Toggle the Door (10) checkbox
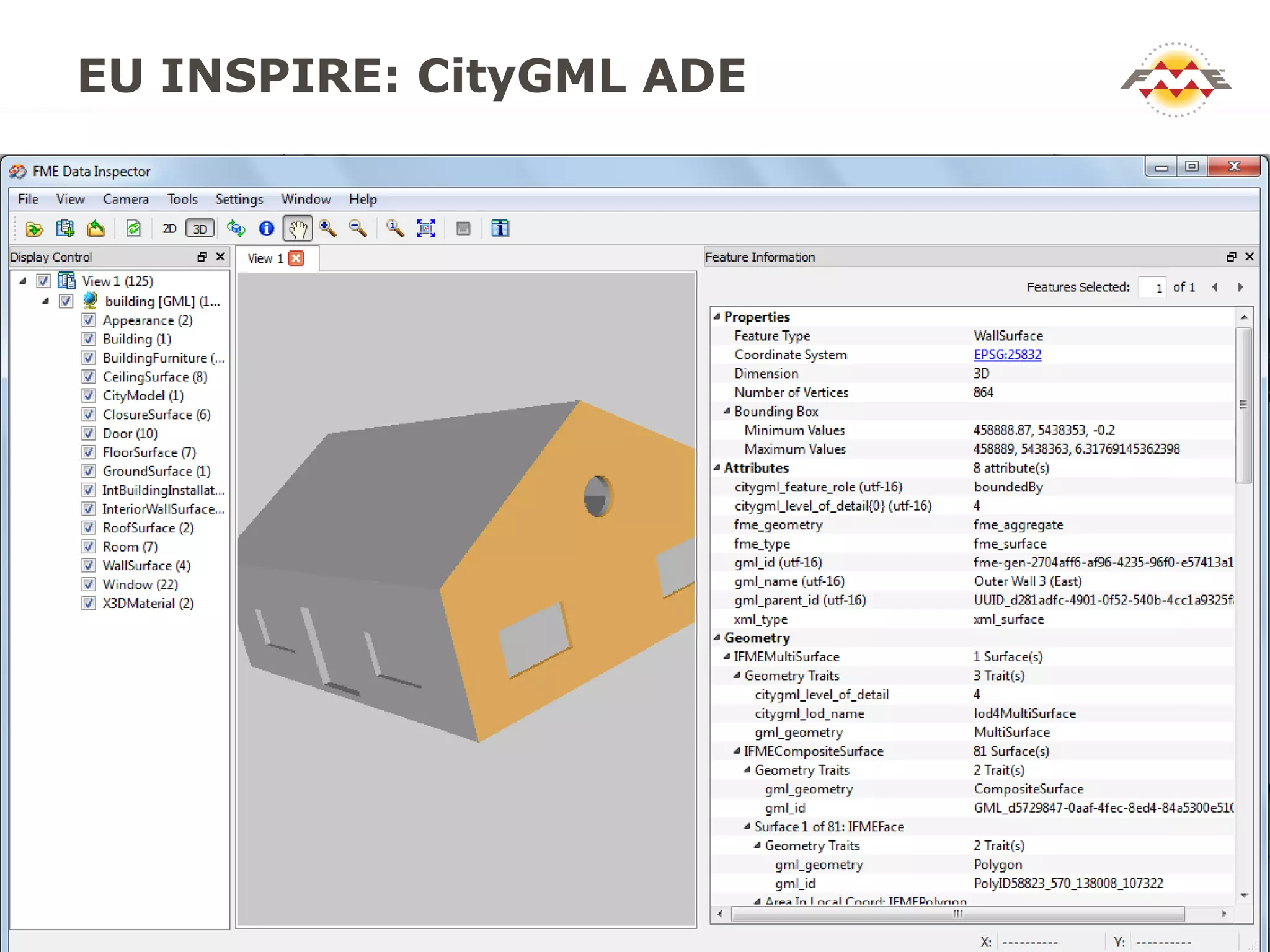Viewport: 1270px width, 952px height. (x=89, y=433)
